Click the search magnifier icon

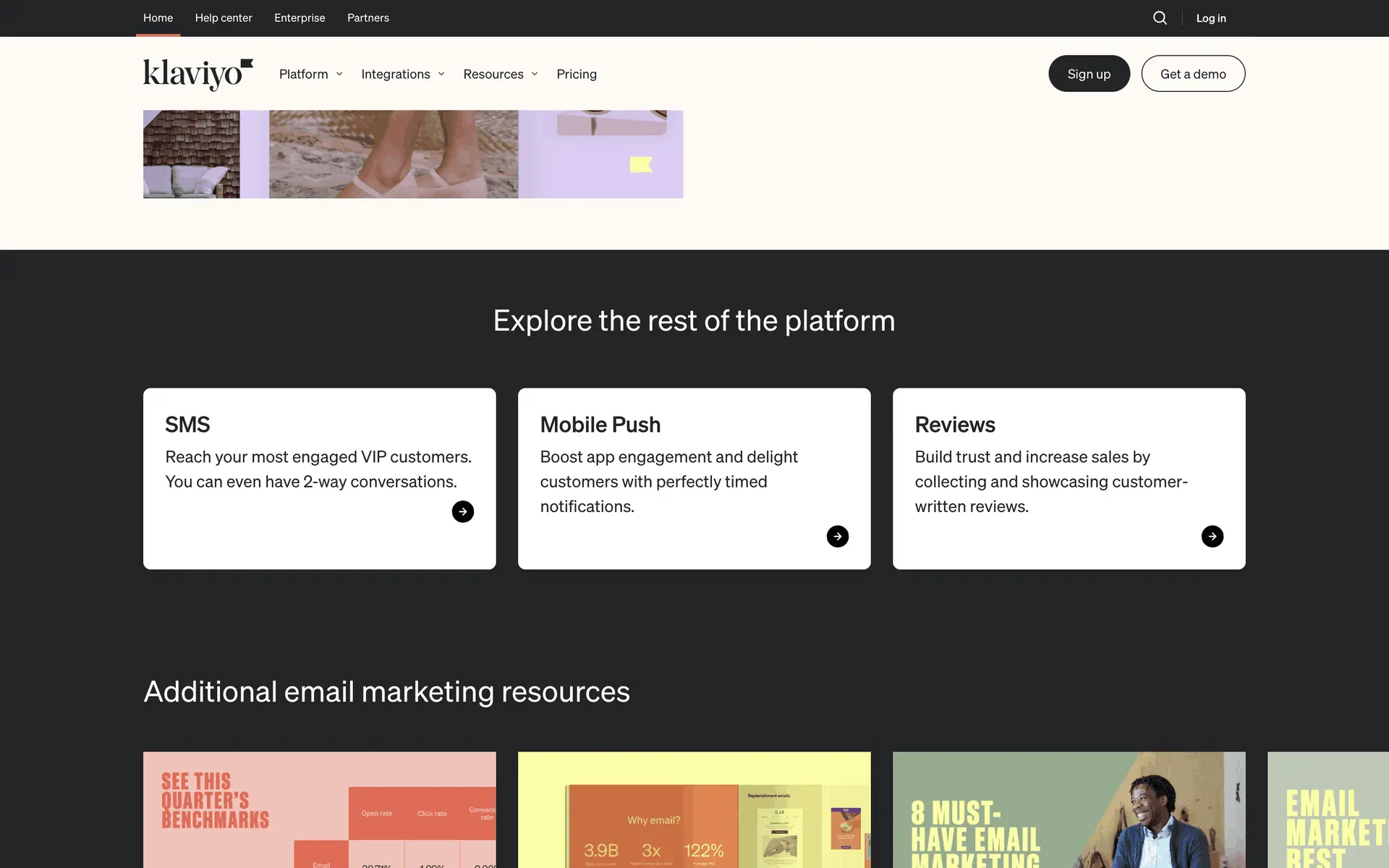point(1160,18)
